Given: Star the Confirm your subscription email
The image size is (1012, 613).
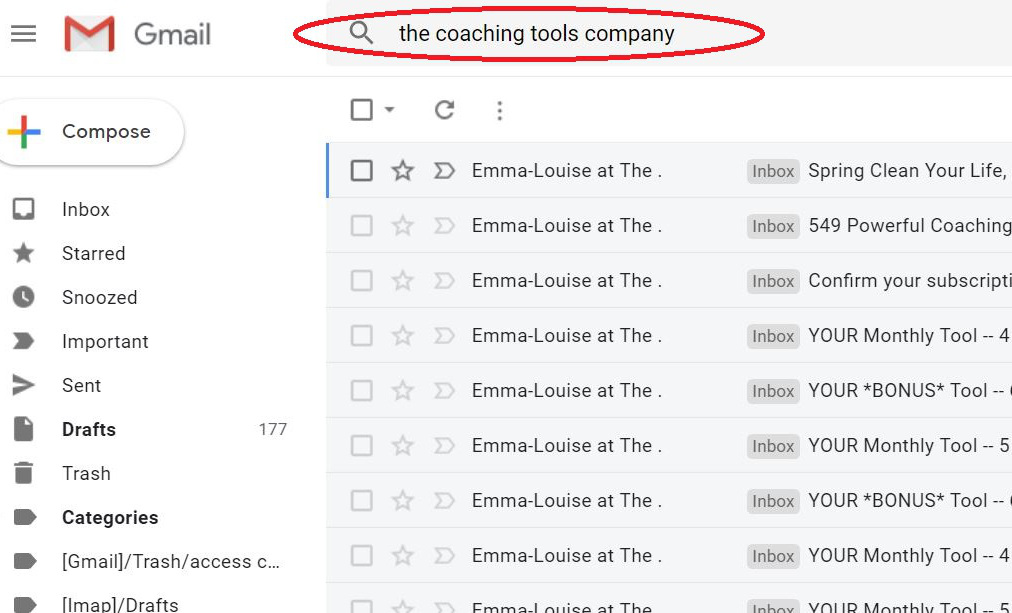Looking at the screenshot, I should point(403,281).
